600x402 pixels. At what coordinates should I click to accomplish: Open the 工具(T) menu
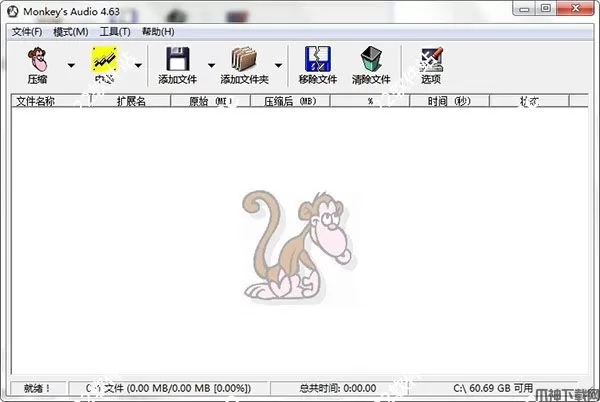115,32
